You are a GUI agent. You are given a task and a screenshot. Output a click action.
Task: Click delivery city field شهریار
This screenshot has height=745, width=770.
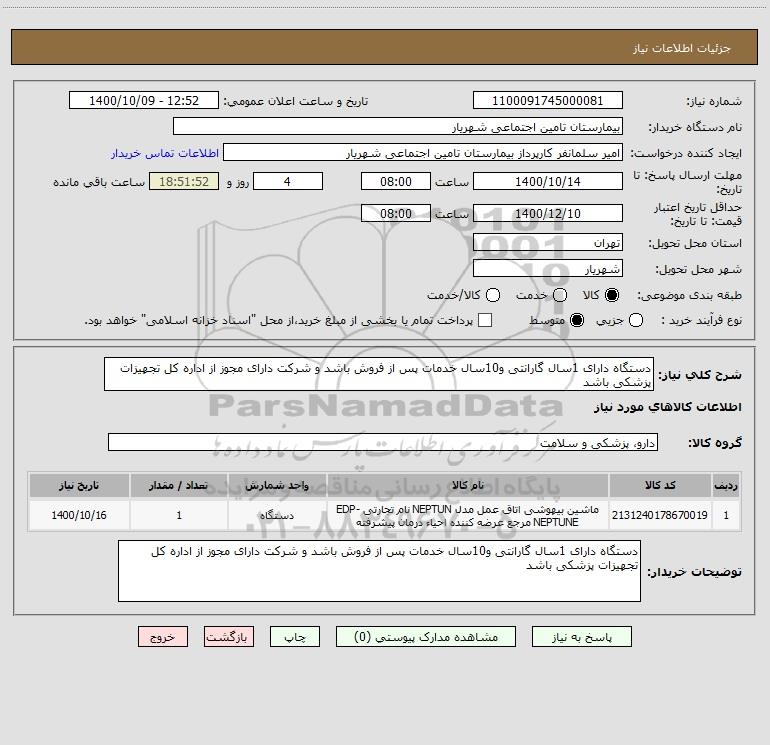tap(548, 268)
